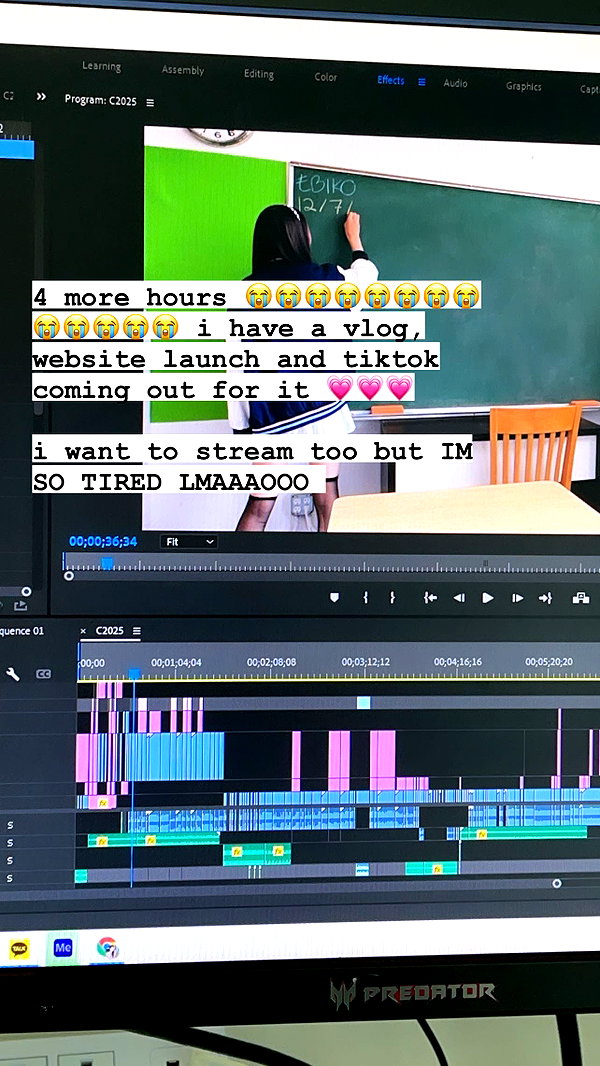The width and height of the screenshot is (600, 1066).
Task: Click the fx badge on the long green audio clip at right
Action: pos(481,833)
